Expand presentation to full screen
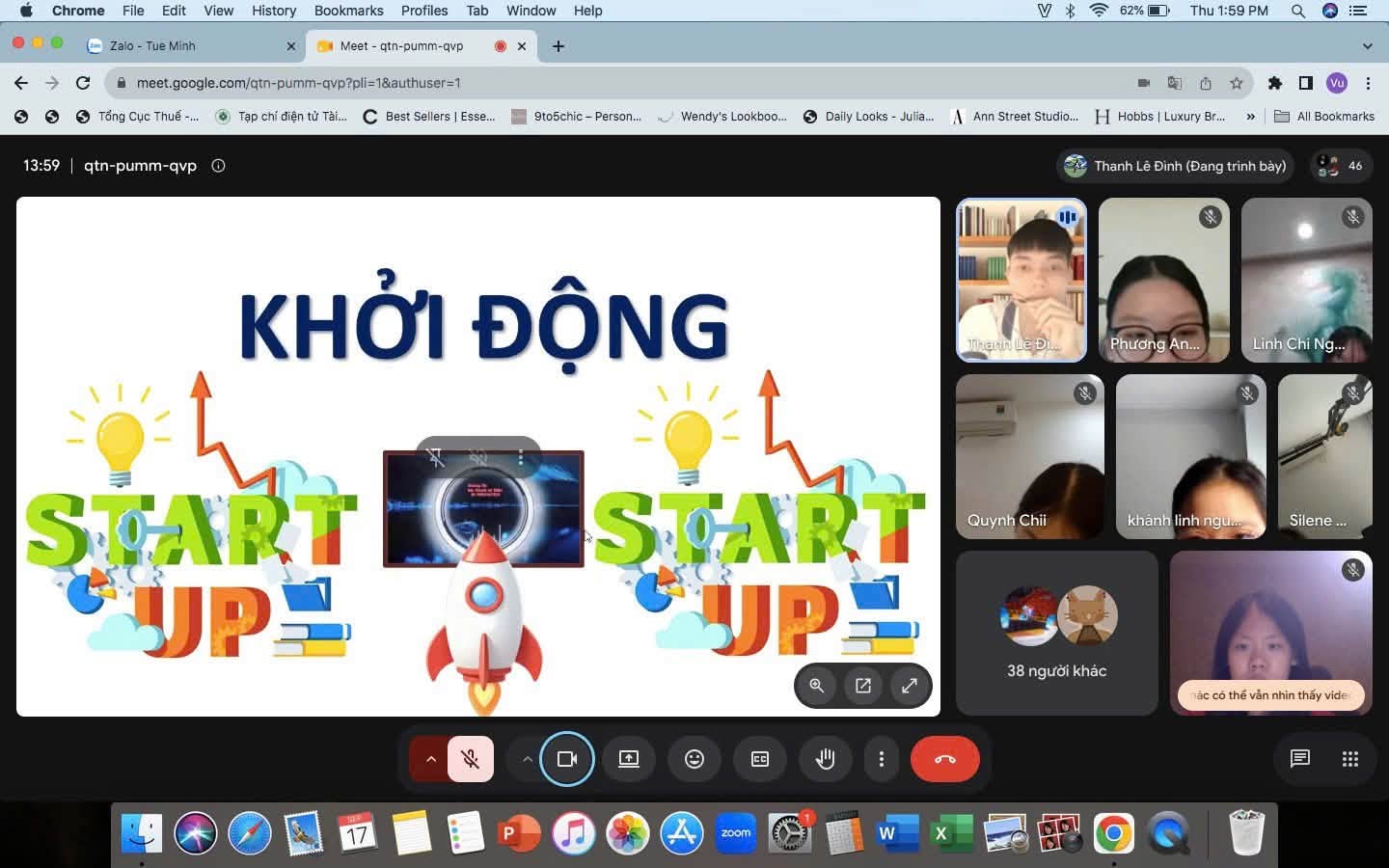The width and height of the screenshot is (1389, 868). pyautogui.click(x=909, y=686)
